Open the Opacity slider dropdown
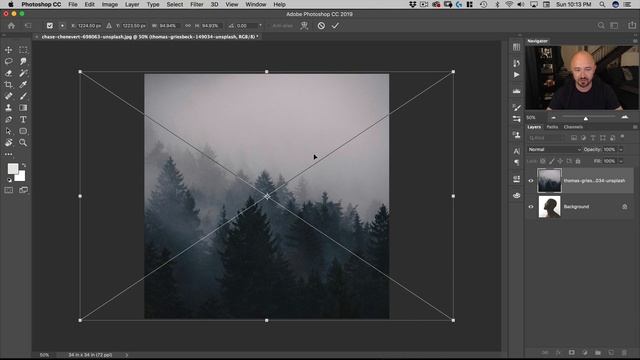 point(621,149)
